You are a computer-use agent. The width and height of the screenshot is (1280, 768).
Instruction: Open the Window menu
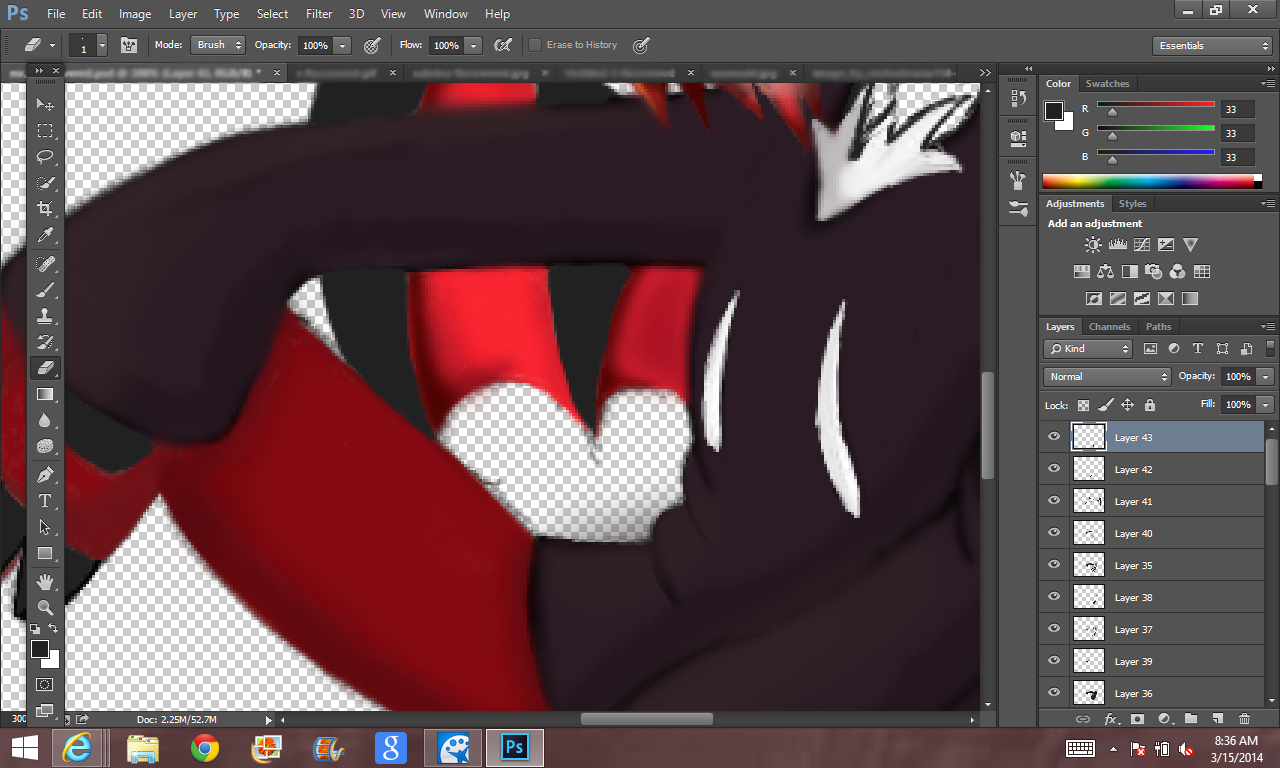point(445,14)
